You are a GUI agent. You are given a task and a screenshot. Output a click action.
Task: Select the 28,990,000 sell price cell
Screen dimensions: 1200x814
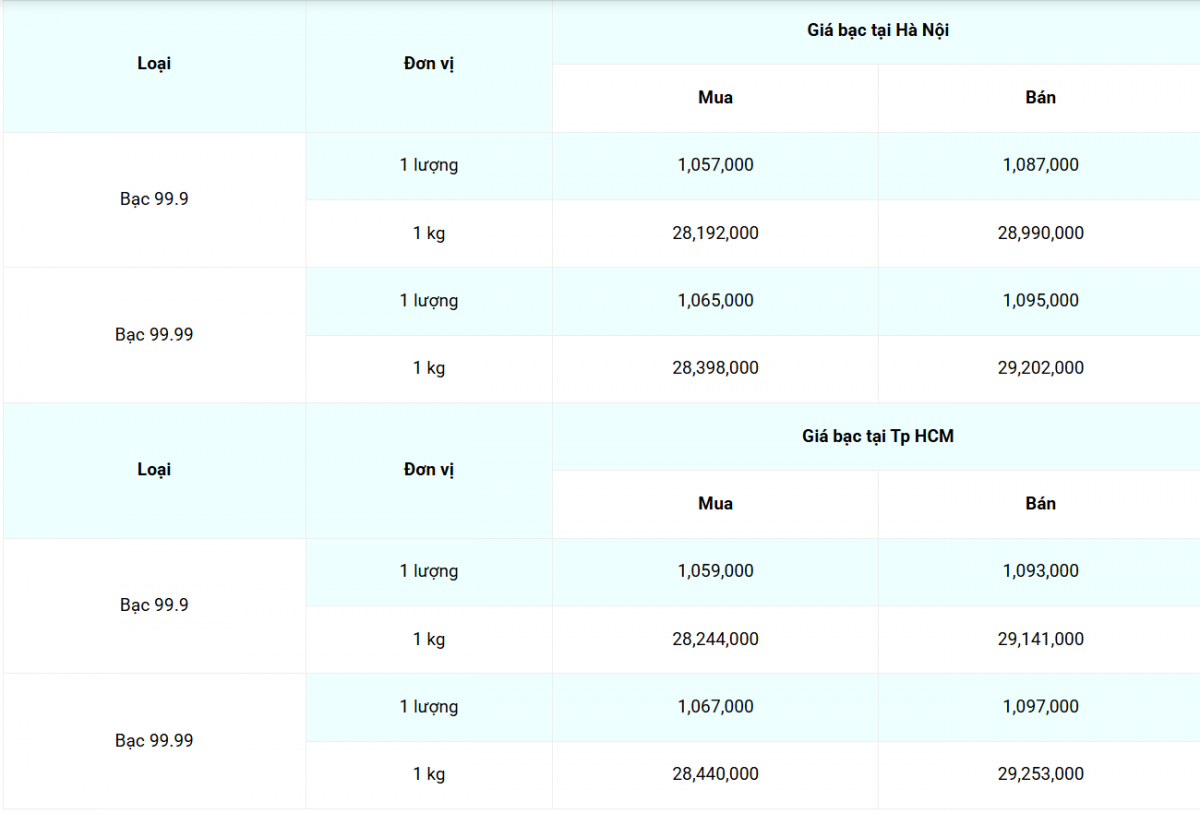[1040, 233]
